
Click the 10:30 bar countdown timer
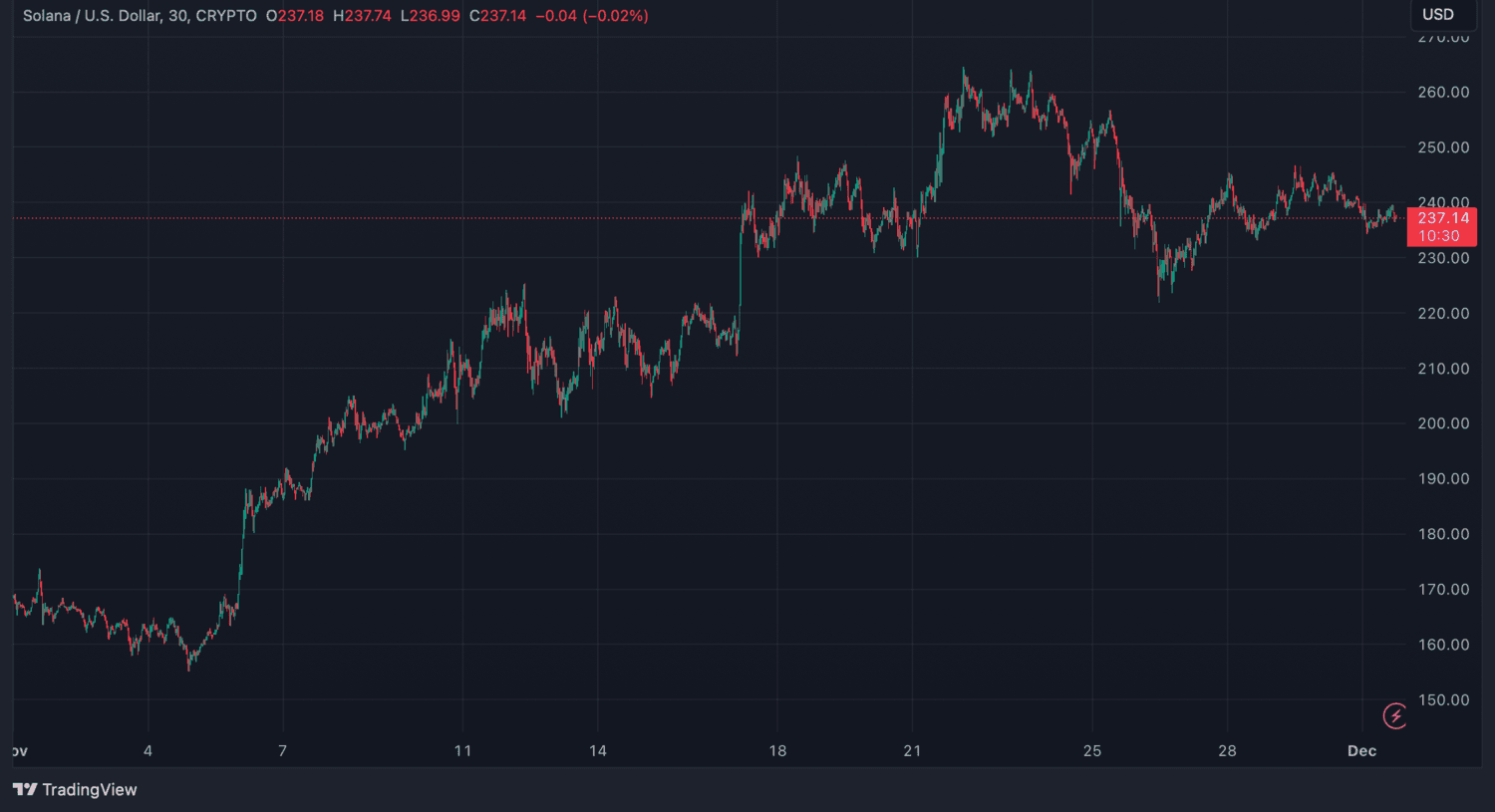(x=1439, y=236)
